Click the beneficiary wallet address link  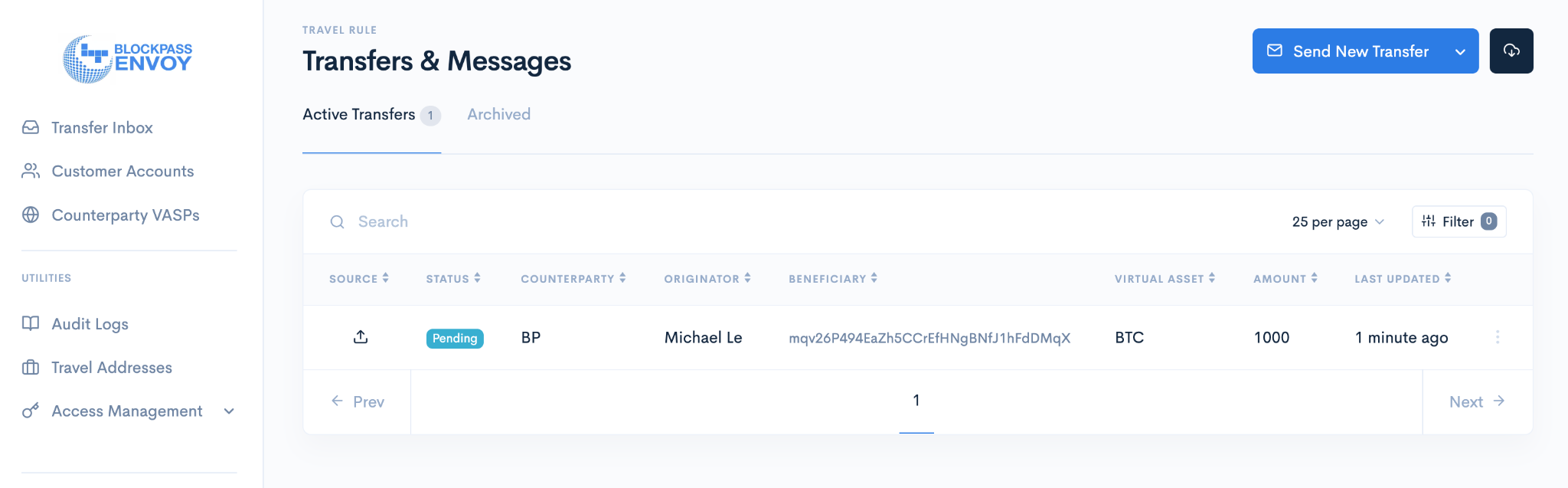tap(929, 338)
